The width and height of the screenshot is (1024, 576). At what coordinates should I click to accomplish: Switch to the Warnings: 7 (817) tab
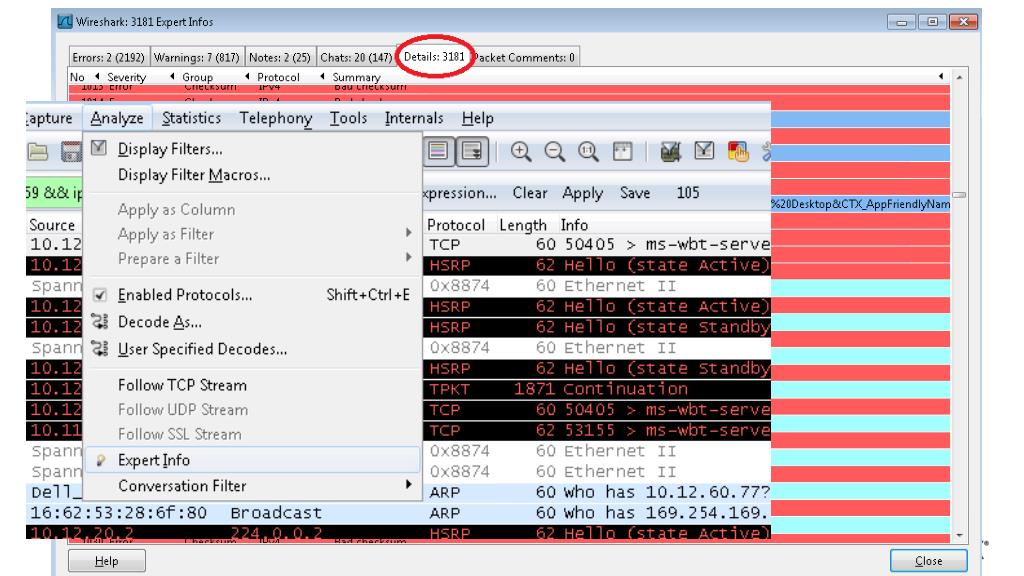tap(197, 57)
